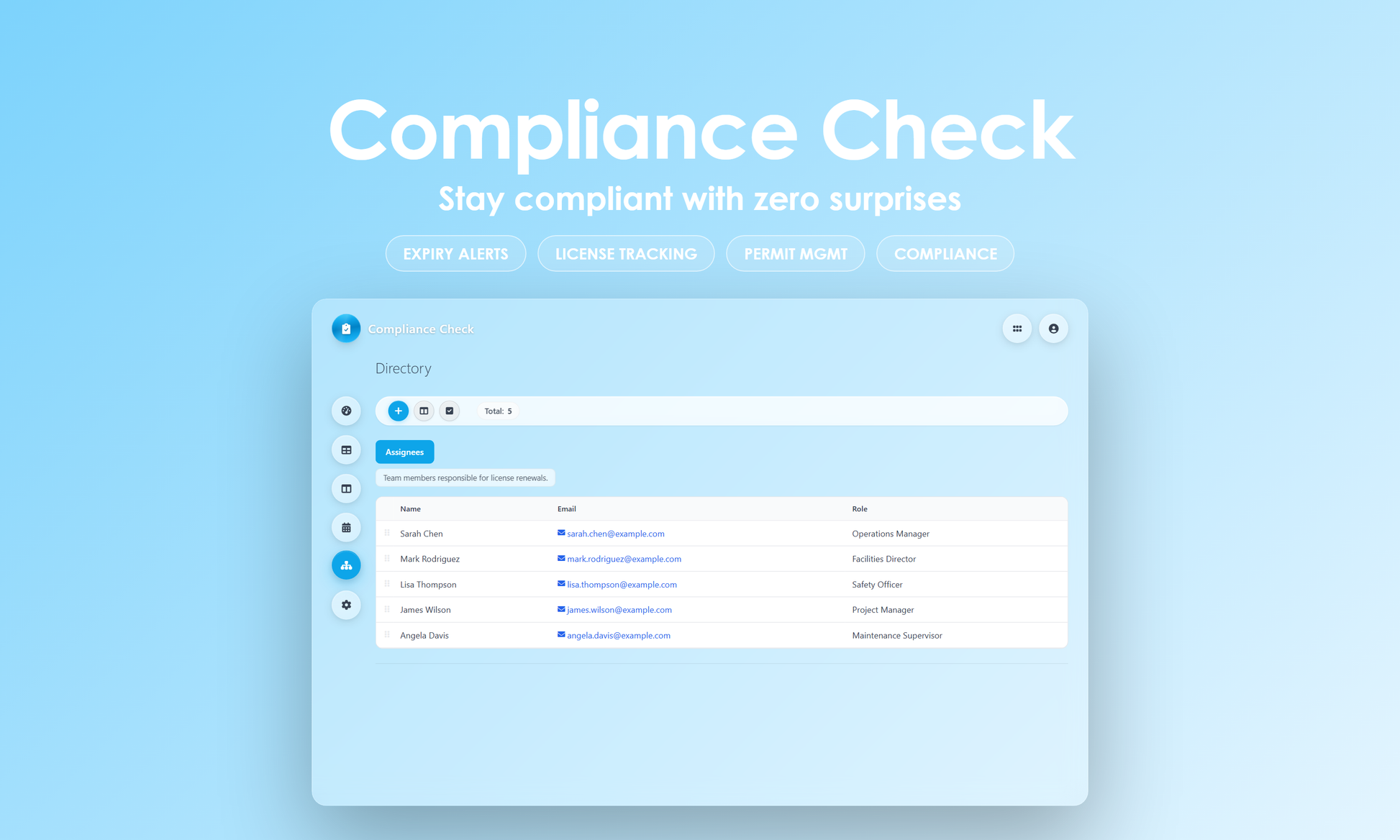Image resolution: width=1400 pixels, height=840 pixels.
Task: Click the Operations Manager role cell
Action: click(890, 534)
